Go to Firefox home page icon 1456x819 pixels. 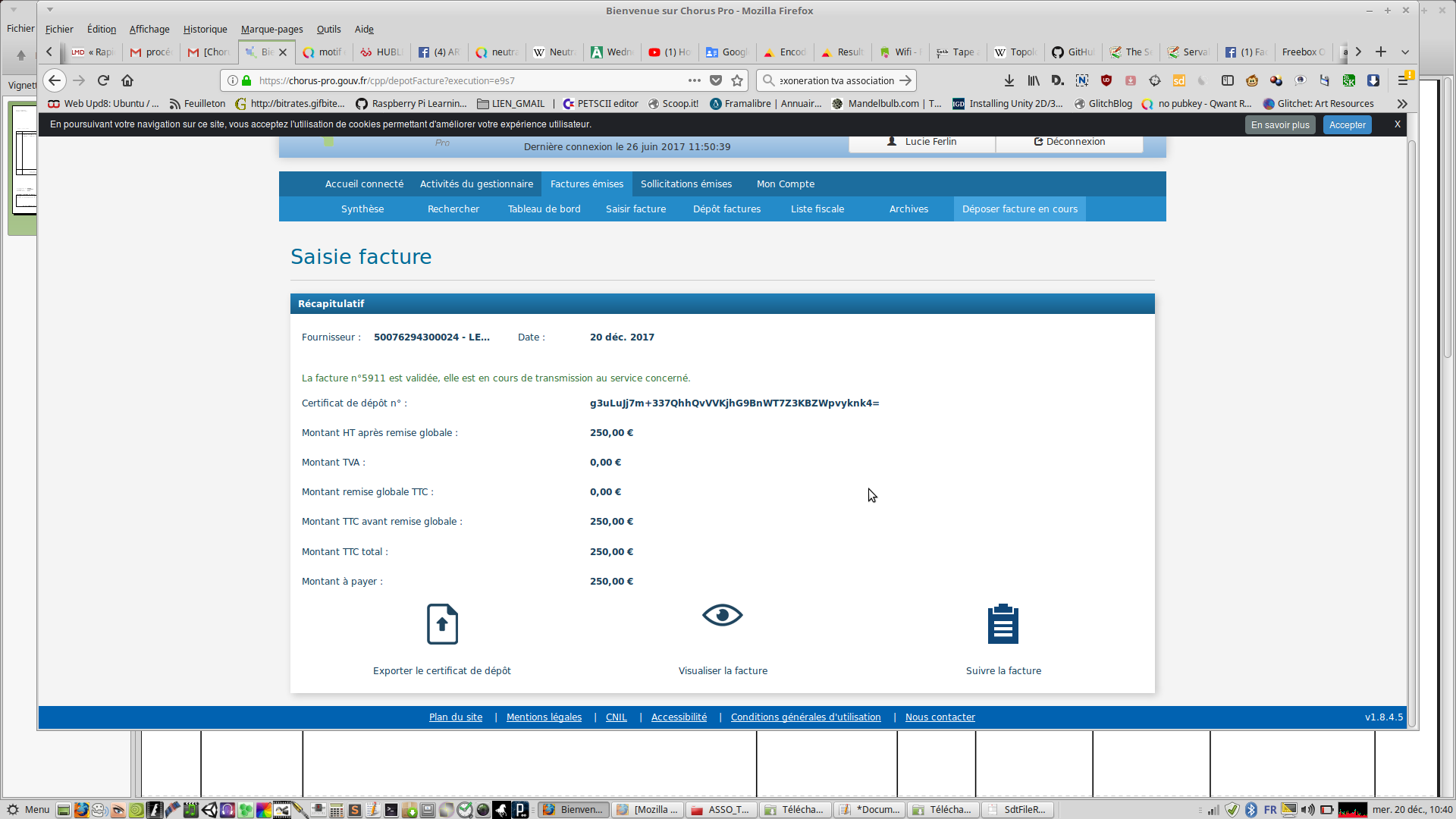(127, 80)
